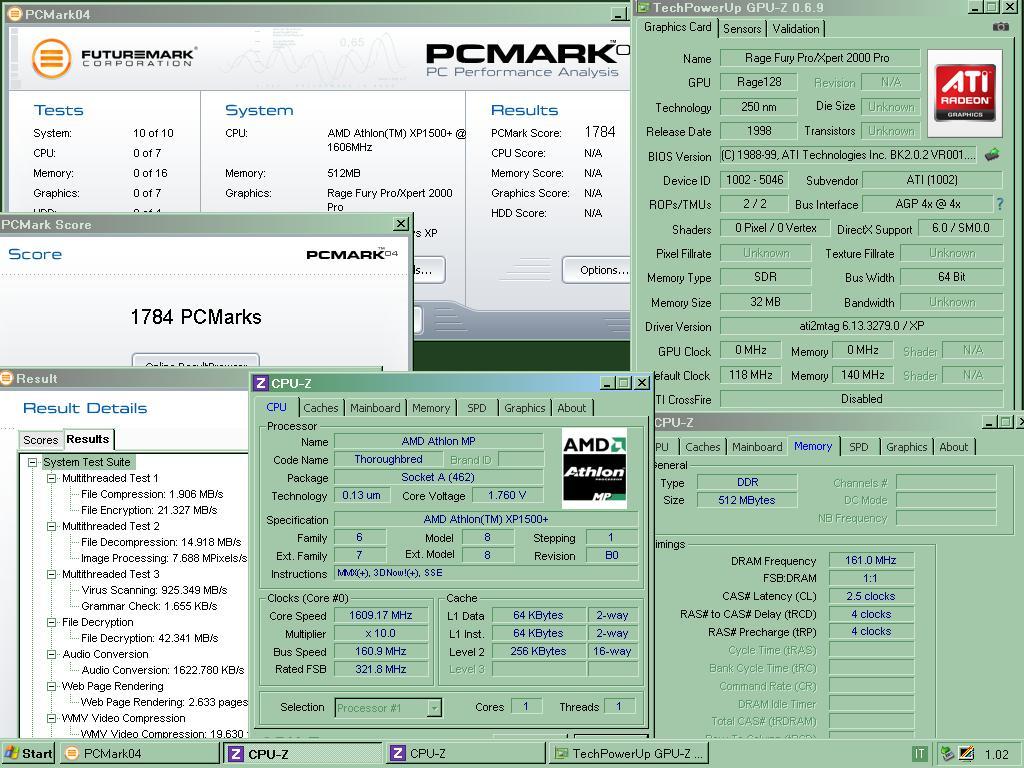This screenshot has height=768, width=1024.
Task: Click the DRAM Frequency value 161.0 MHz
Action: [x=871, y=560]
